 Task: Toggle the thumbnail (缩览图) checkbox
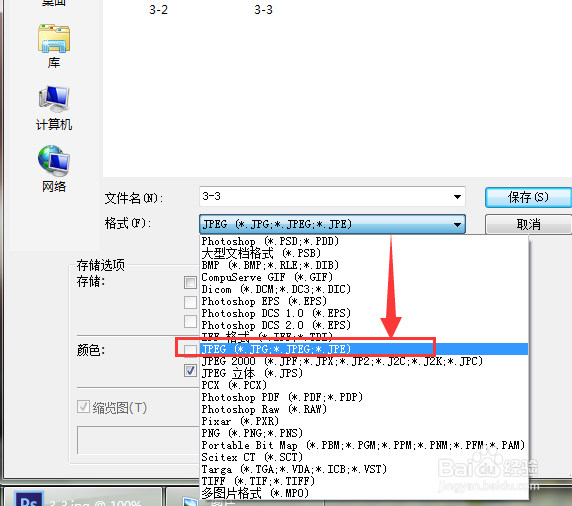(x=84, y=406)
